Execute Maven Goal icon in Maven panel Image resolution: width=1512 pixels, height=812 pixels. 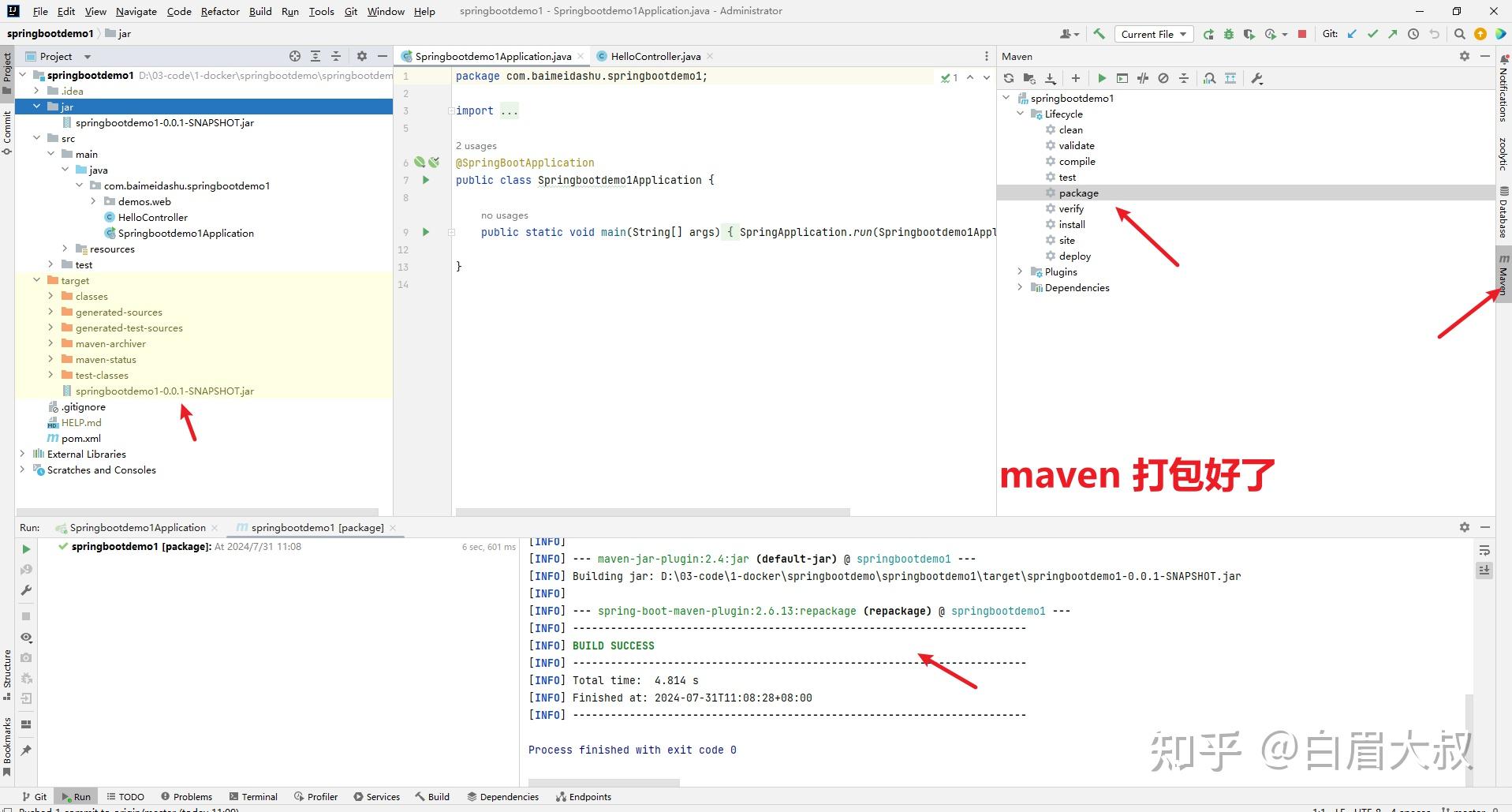pyautogui.click(x=1122, y=78)
